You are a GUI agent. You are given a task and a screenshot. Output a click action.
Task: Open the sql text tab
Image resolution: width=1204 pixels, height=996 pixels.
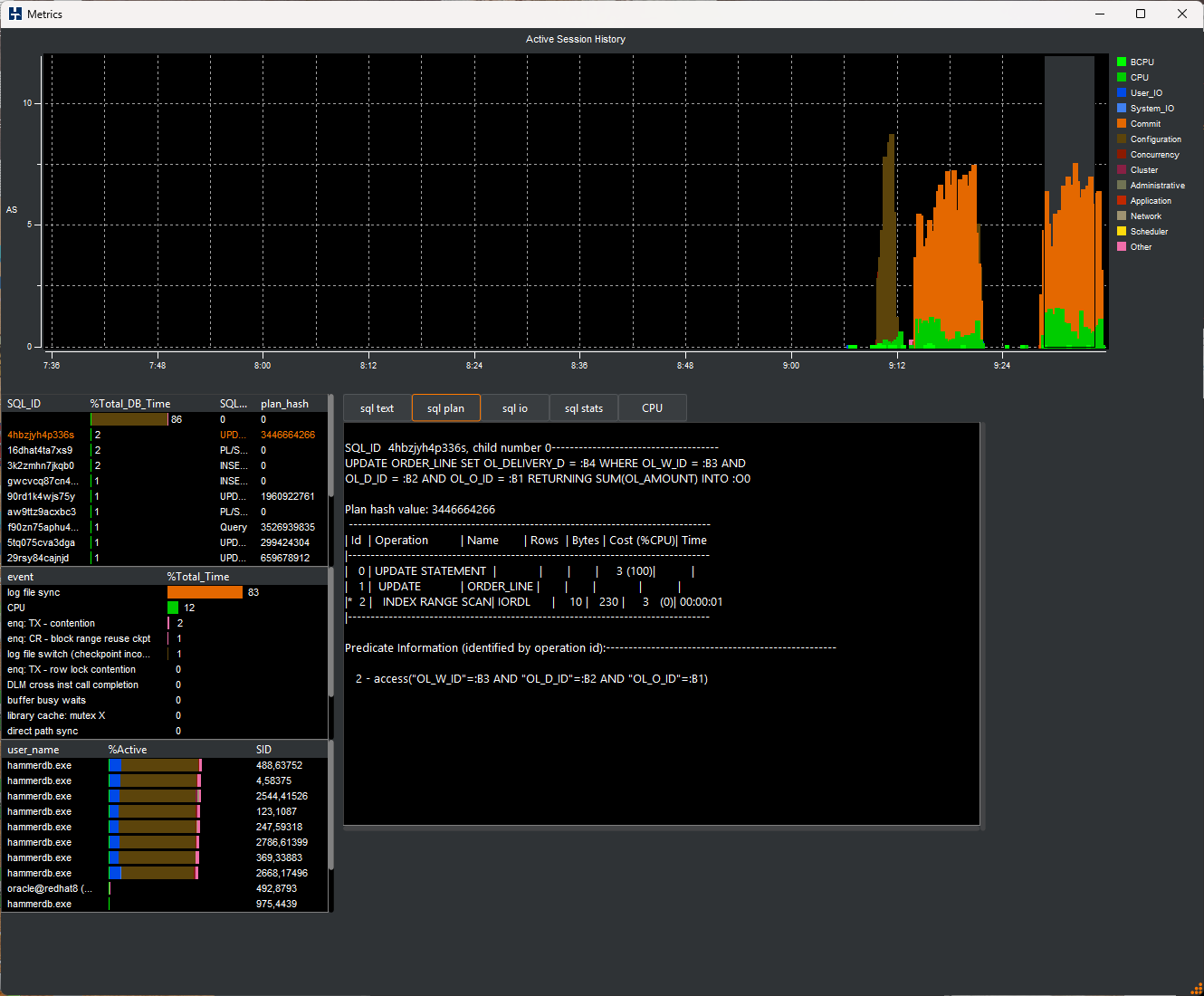tap(377, 408)
